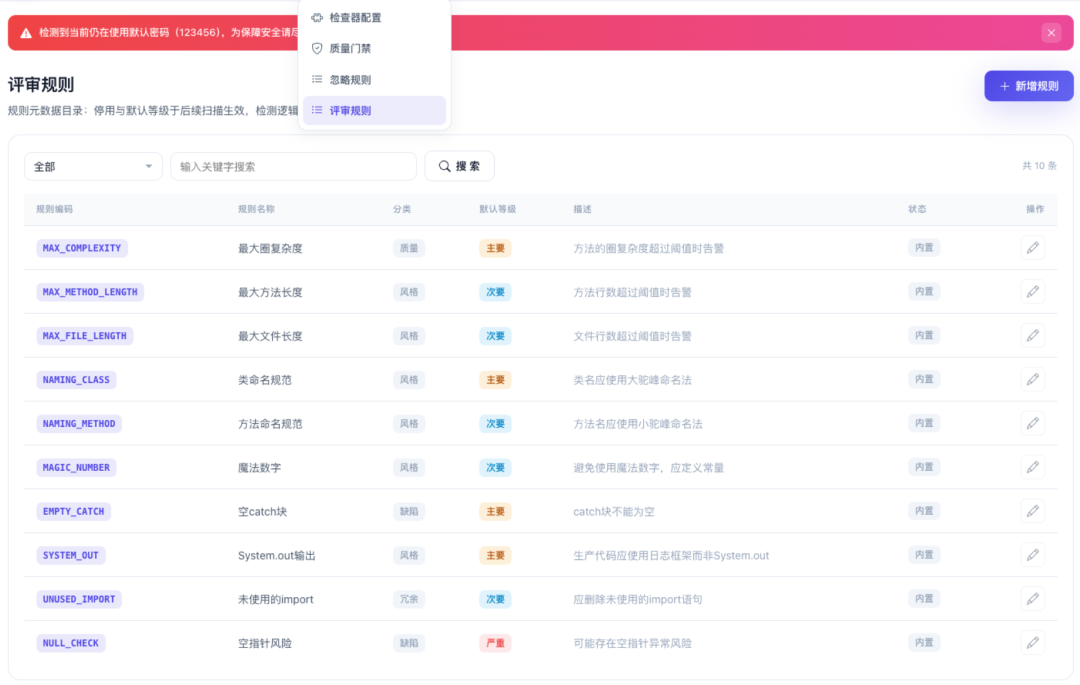Edit the NAMING_CLASS rule pencil icon
This screenshot has height=685, width=1080.
(1032, 379)
